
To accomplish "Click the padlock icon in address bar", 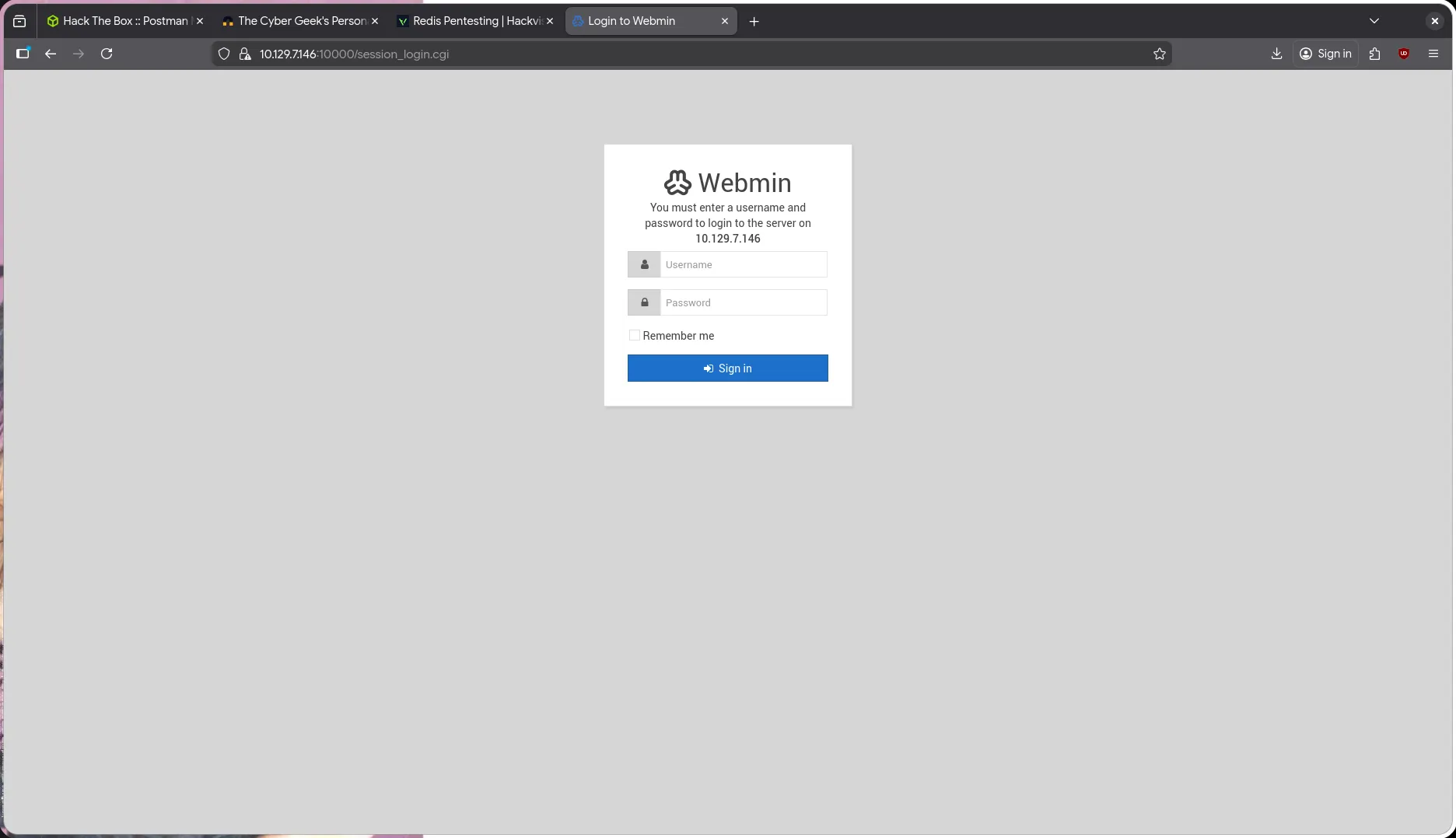I will click(x=244, y=54).
